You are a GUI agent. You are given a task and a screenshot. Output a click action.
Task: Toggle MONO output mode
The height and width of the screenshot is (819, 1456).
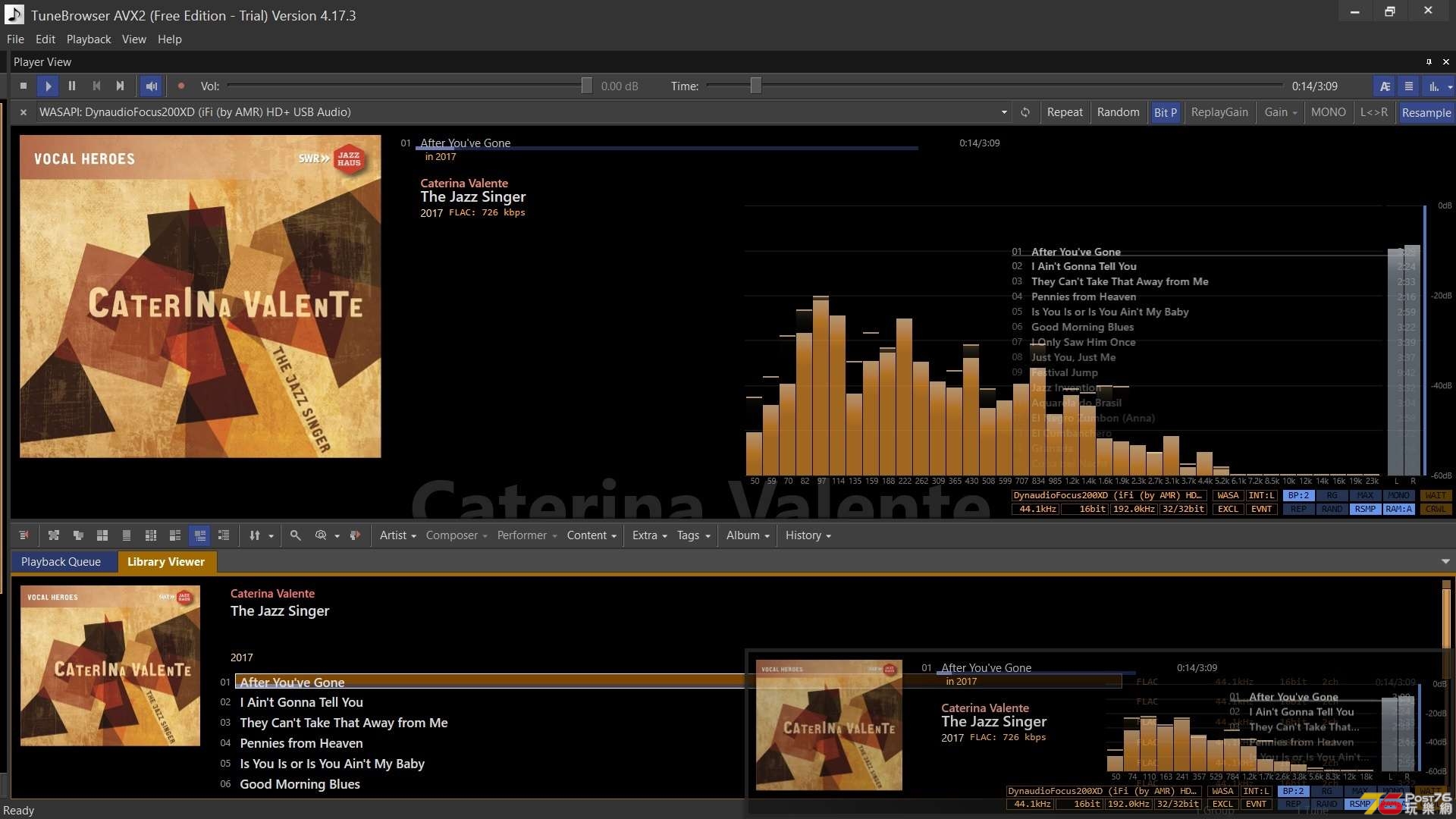click(x=1329, y=112)
